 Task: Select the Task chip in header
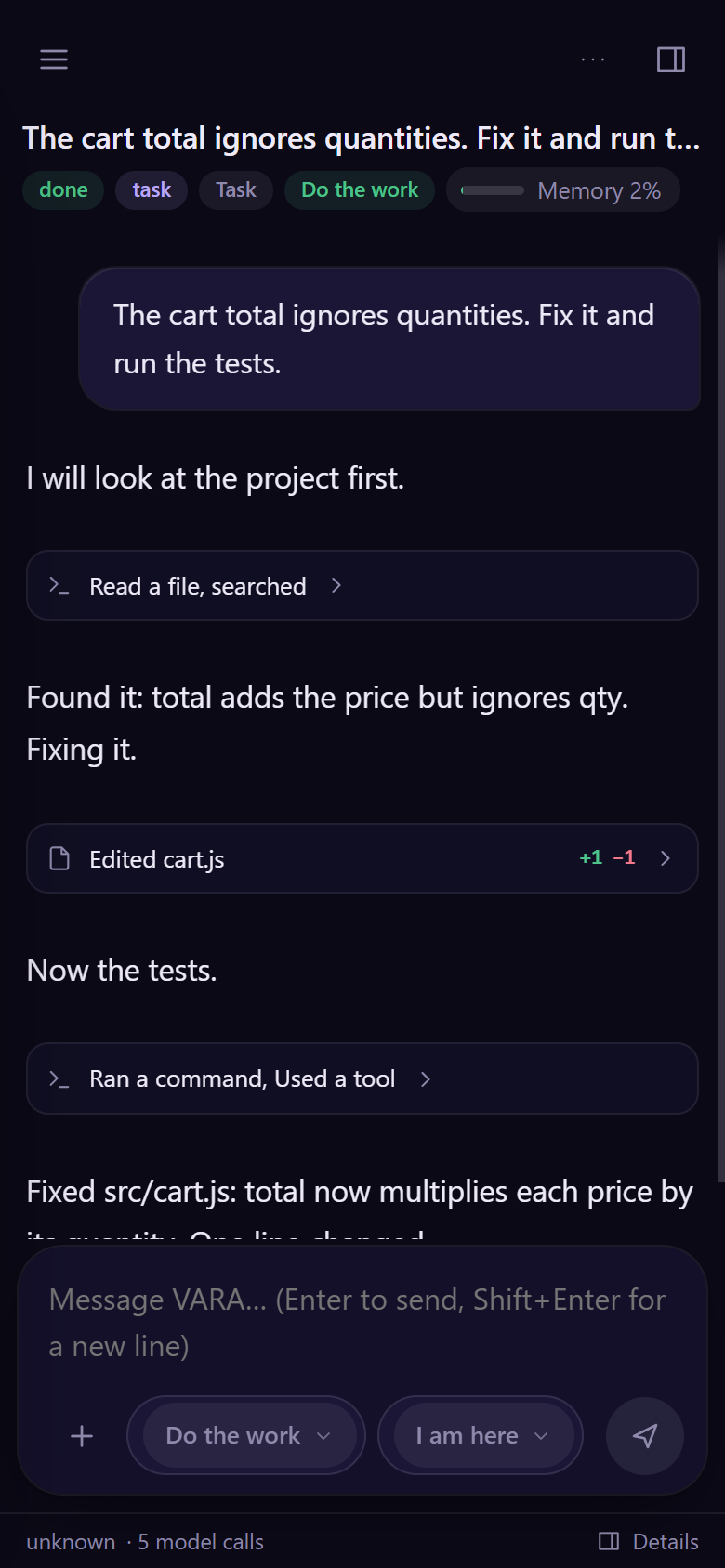point(236,190)
